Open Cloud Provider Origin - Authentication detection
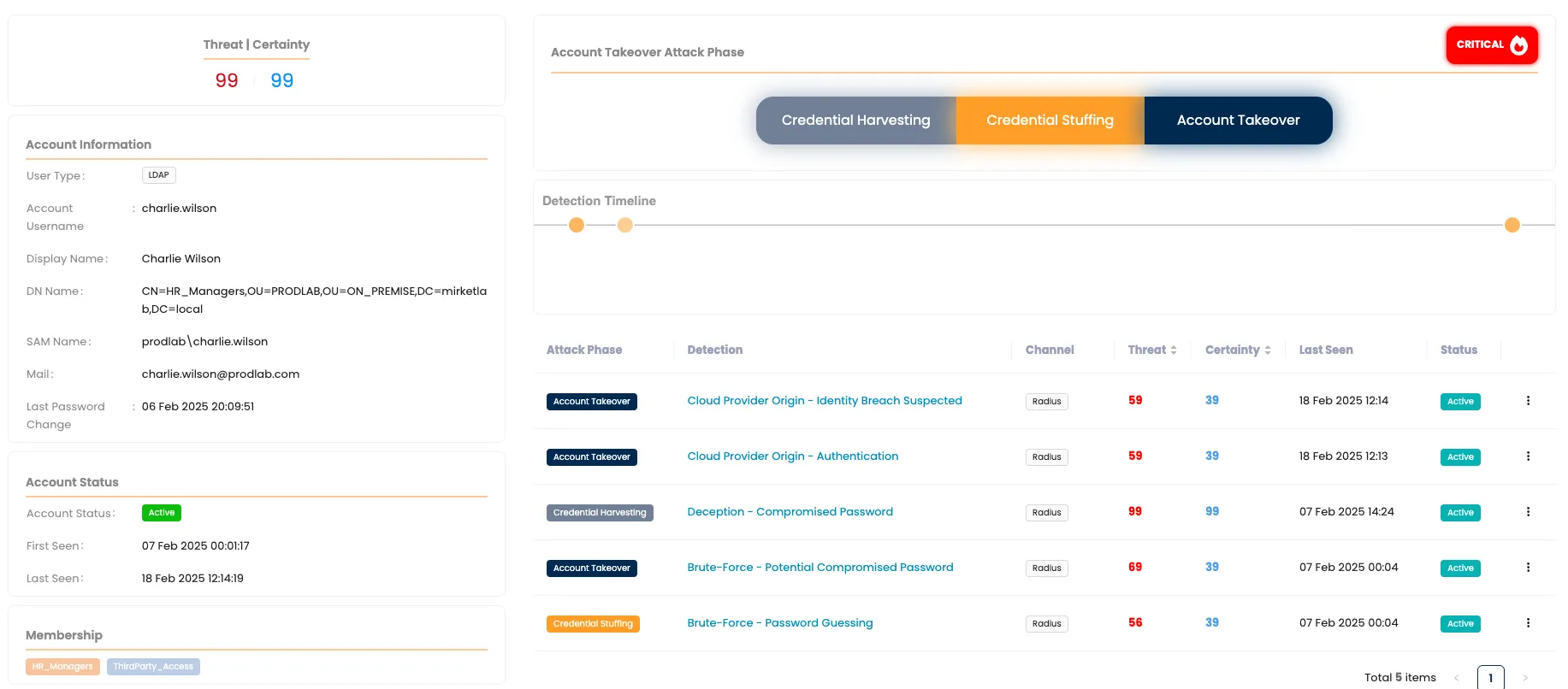 [793, 456]
